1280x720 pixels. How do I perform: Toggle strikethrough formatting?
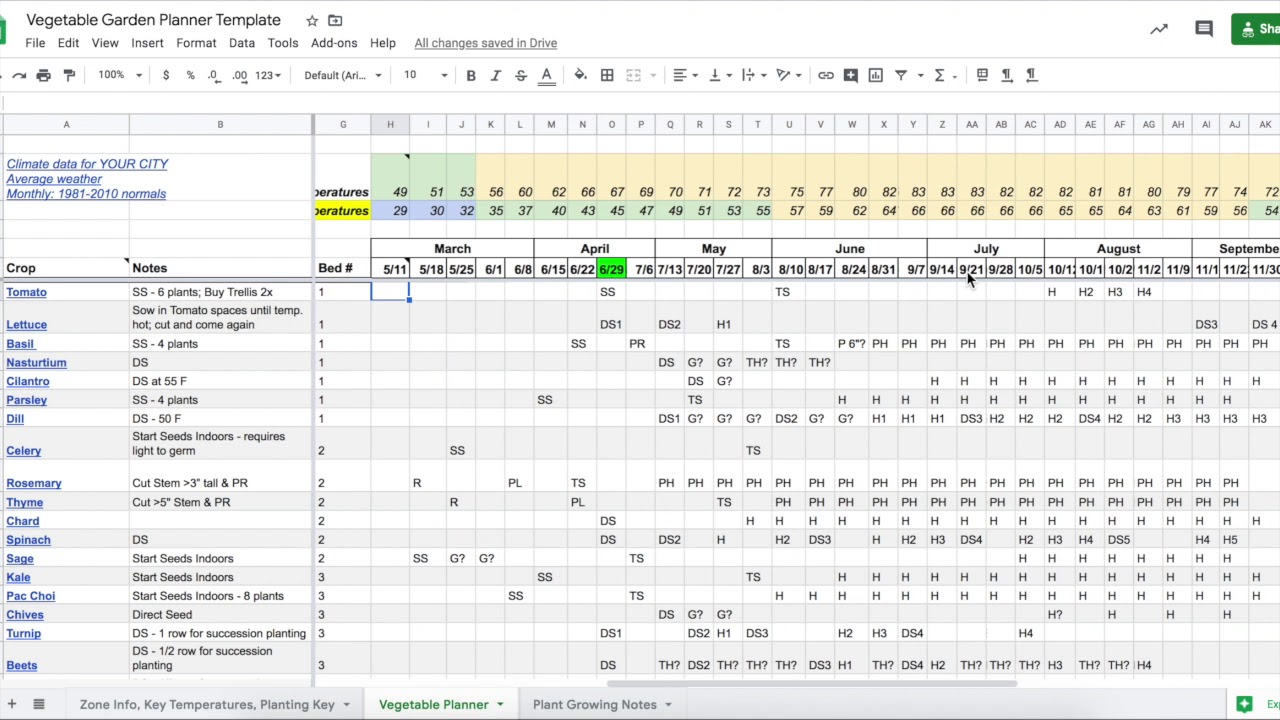521,75
